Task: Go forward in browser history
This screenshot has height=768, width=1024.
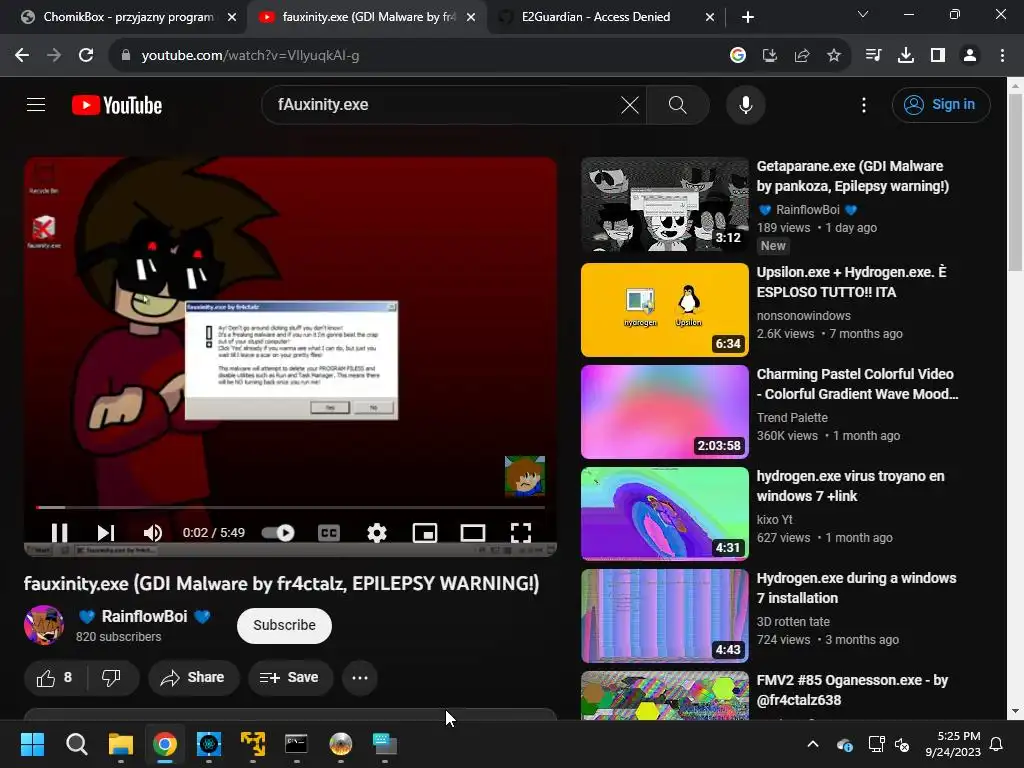Action: [54, 56]
